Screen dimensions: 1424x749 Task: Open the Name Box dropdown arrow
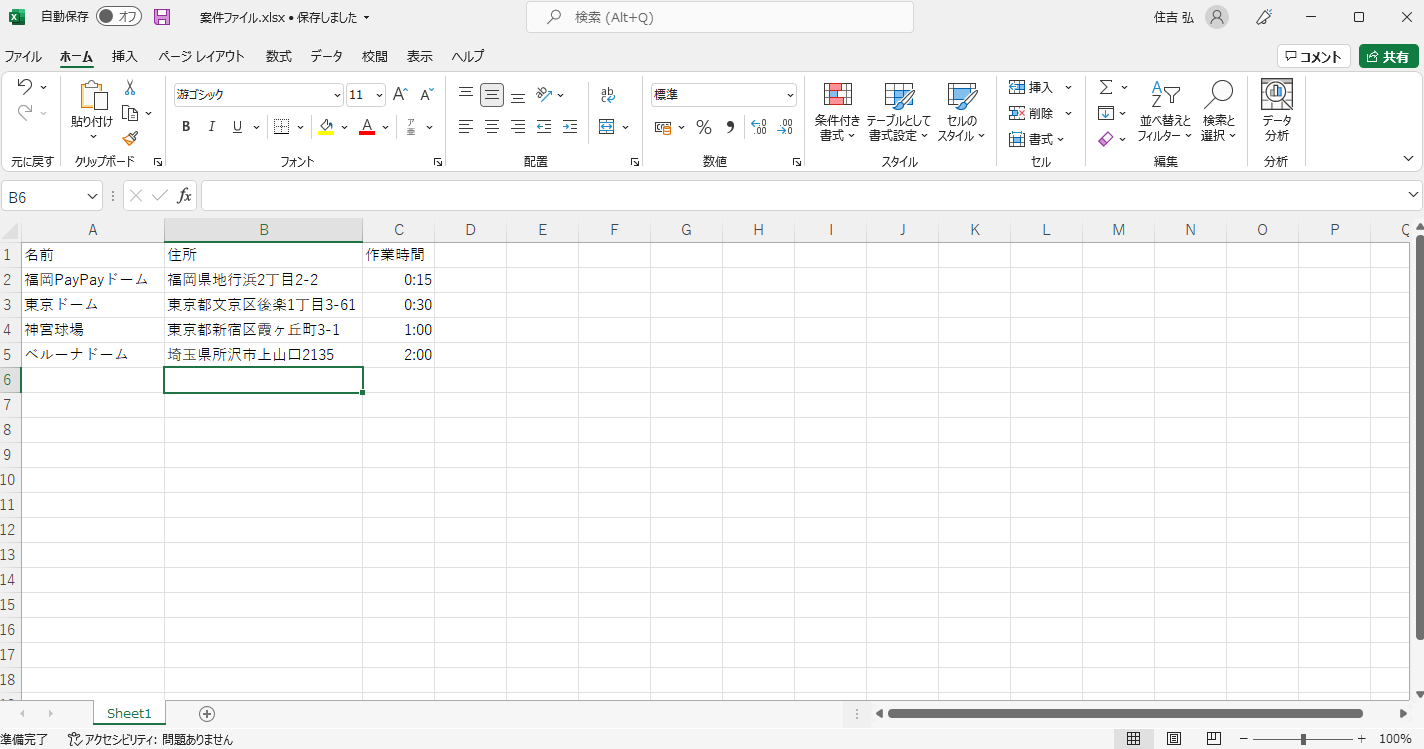click(93, 197)
